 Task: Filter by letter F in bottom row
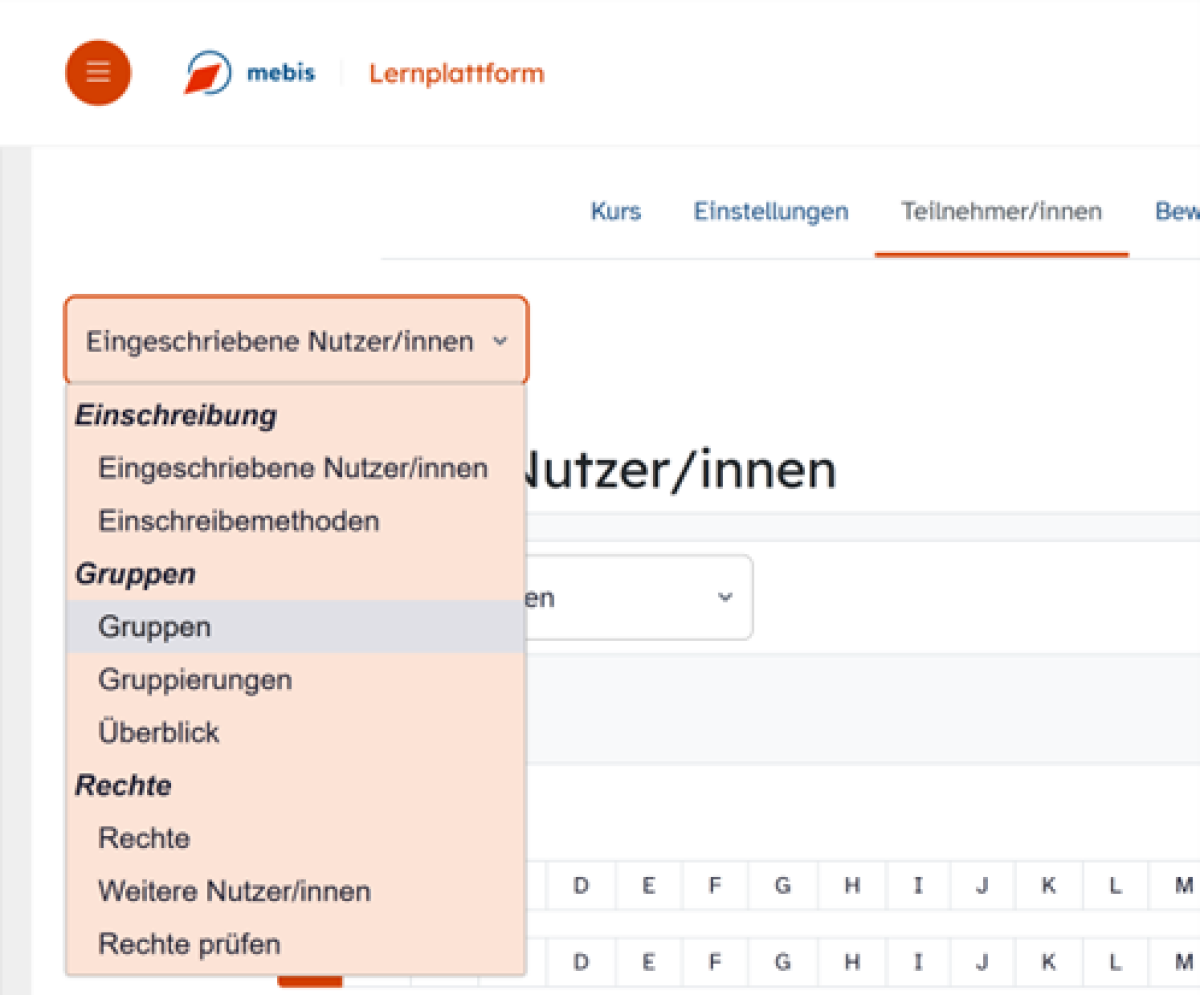pyautogui.click(x=715, y=962)
